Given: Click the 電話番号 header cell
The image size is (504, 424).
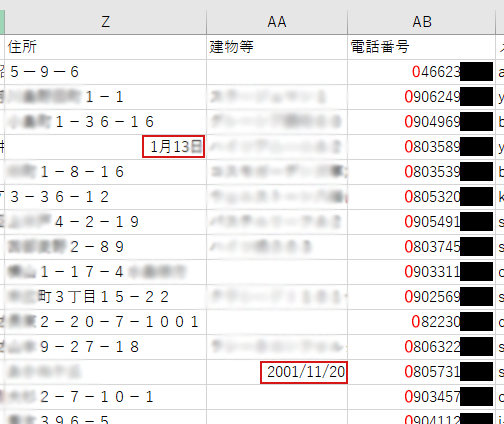Looking at the screenshot, I should tap(422, 47).
